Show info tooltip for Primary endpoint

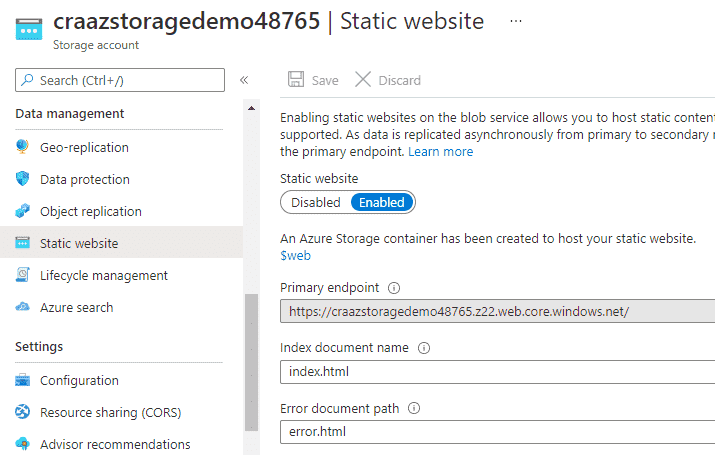pos(394,288)
